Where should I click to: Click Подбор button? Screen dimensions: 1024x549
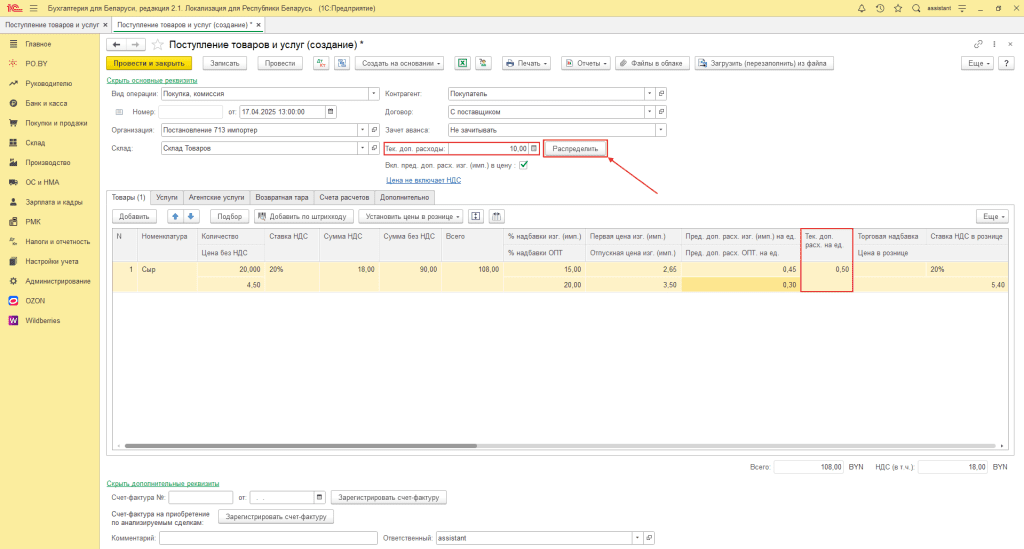[x=229, y=216]
